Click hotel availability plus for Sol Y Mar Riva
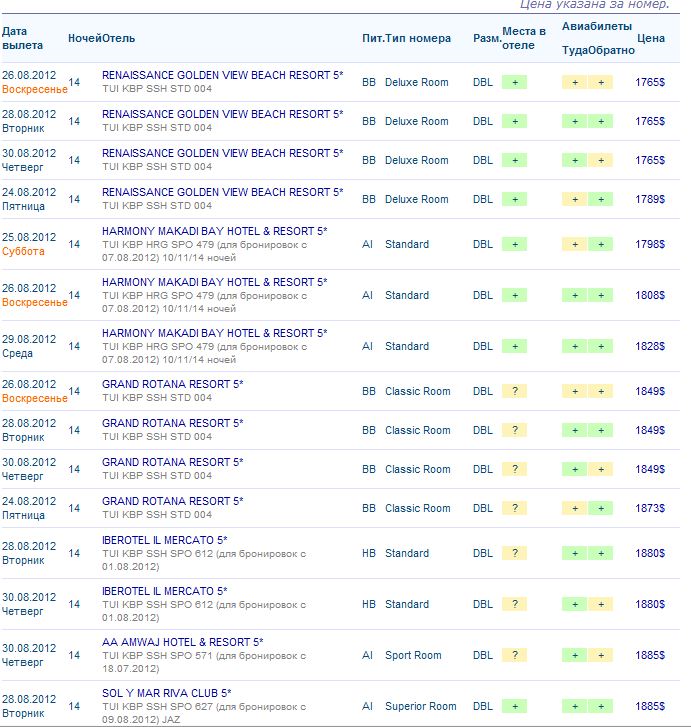Screen dimensions: 691x727 [x=513, y=706]
